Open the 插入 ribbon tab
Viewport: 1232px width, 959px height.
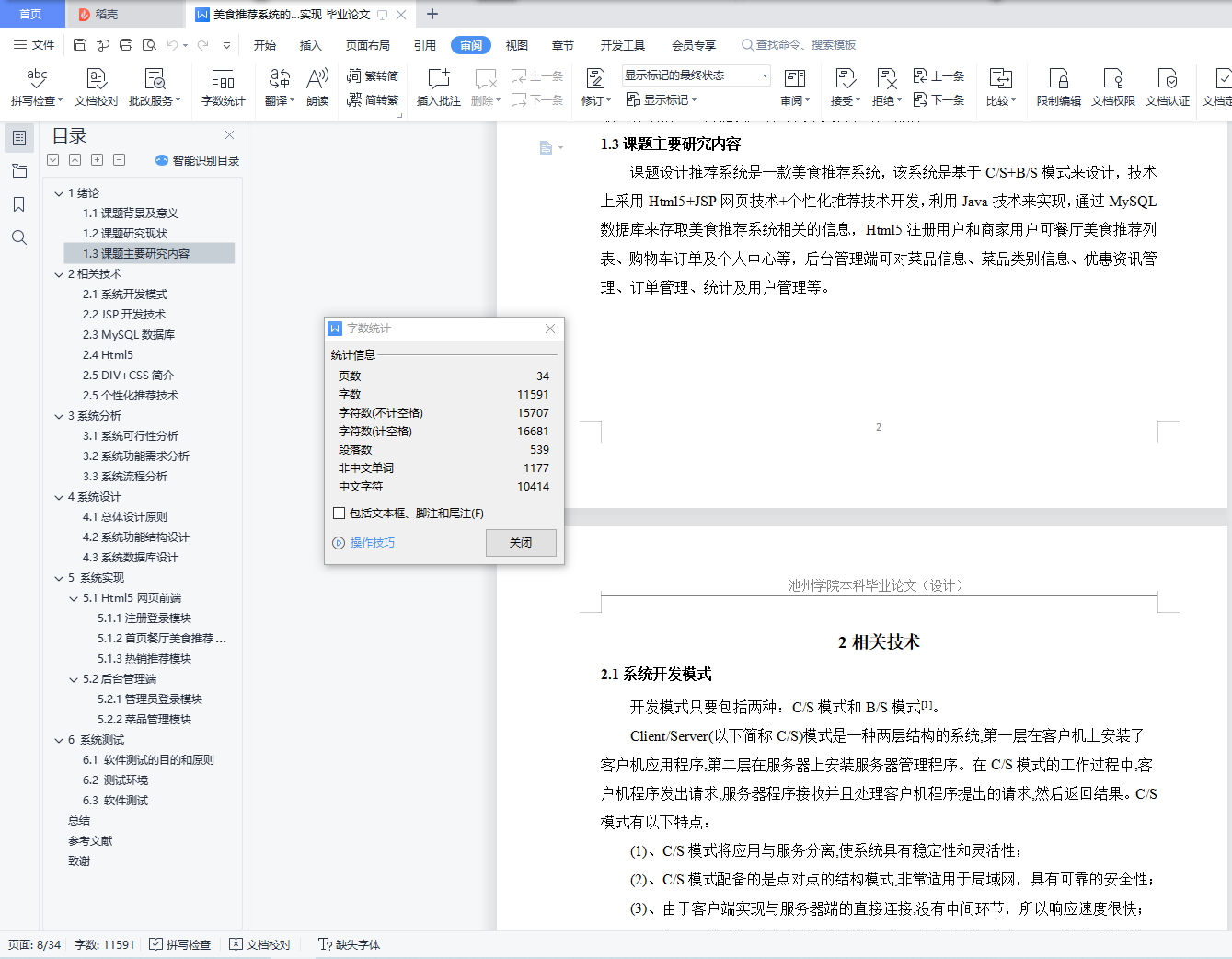(311, 45)
